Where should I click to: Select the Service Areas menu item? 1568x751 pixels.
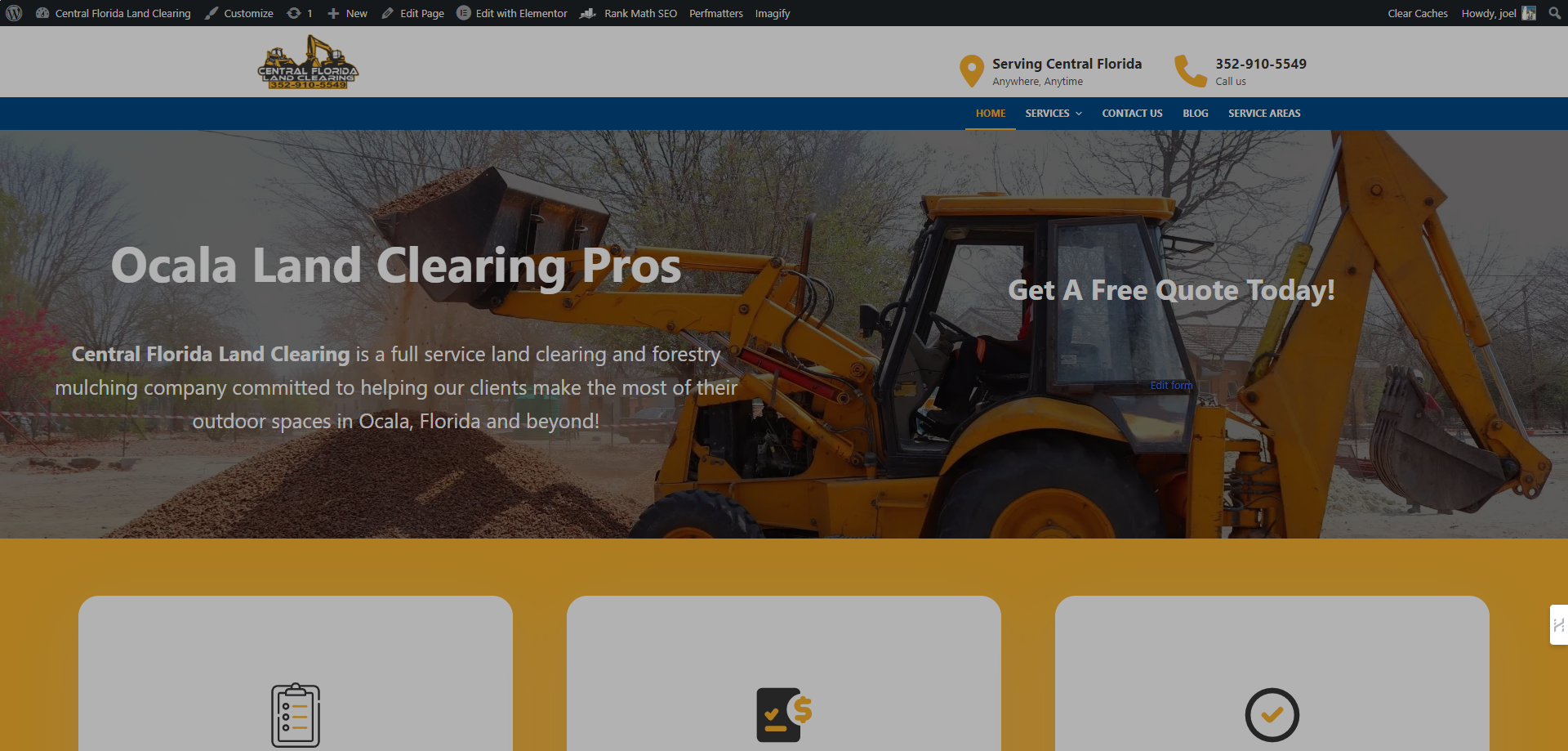pyautogui.click(x=1264, y=114)
